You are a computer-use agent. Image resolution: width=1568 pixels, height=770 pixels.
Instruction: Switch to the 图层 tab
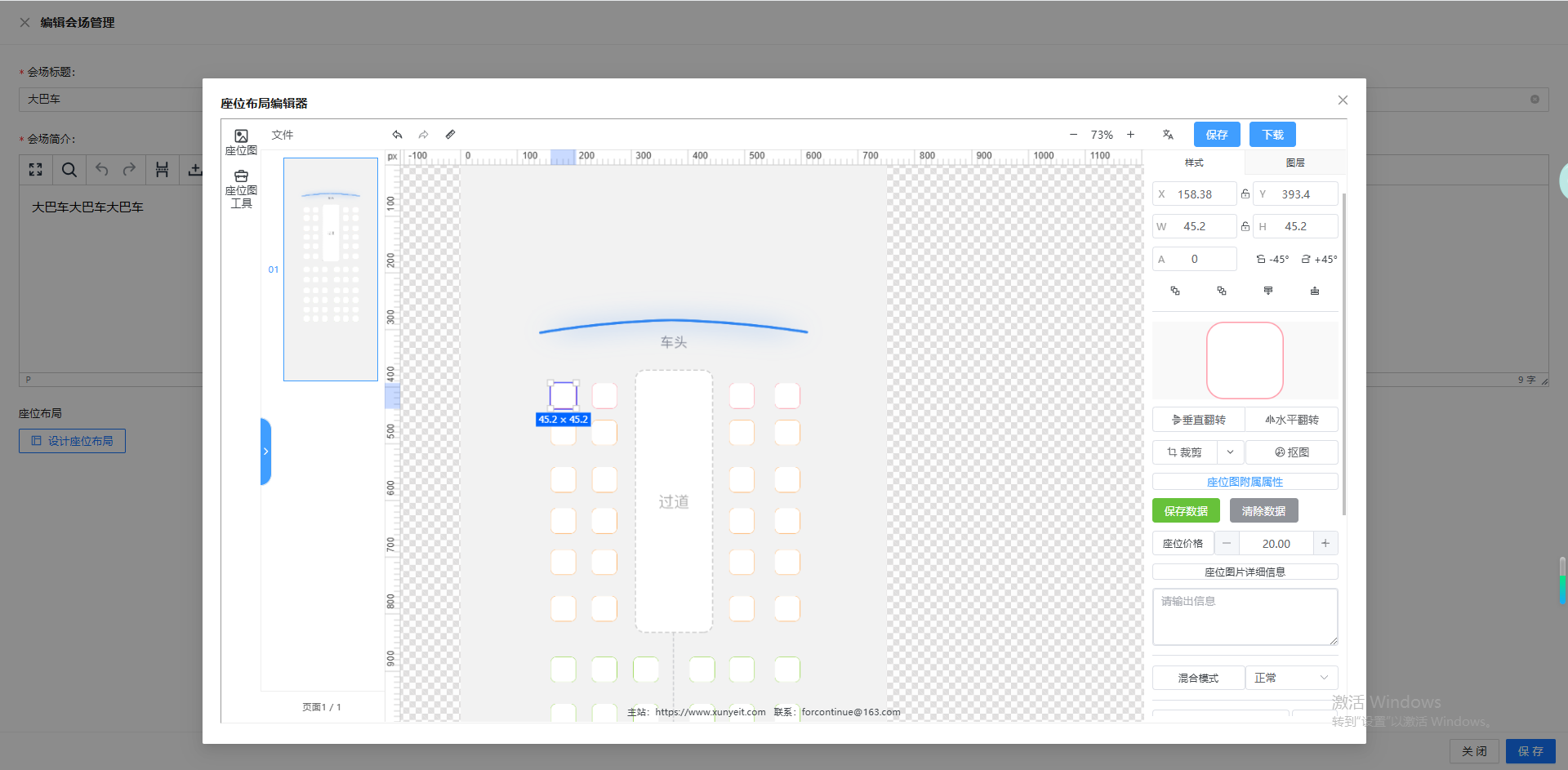pyautogui.click(x=1295, y=162)
